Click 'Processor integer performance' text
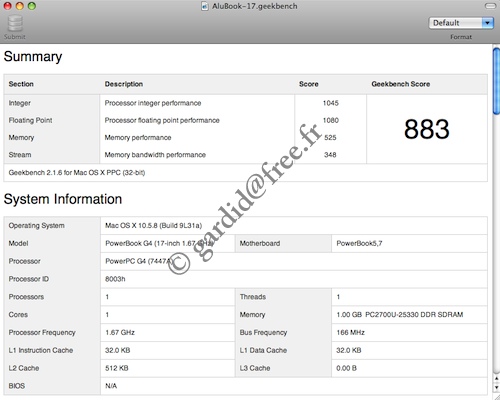The image size is (500, 400). click(153, 103)
